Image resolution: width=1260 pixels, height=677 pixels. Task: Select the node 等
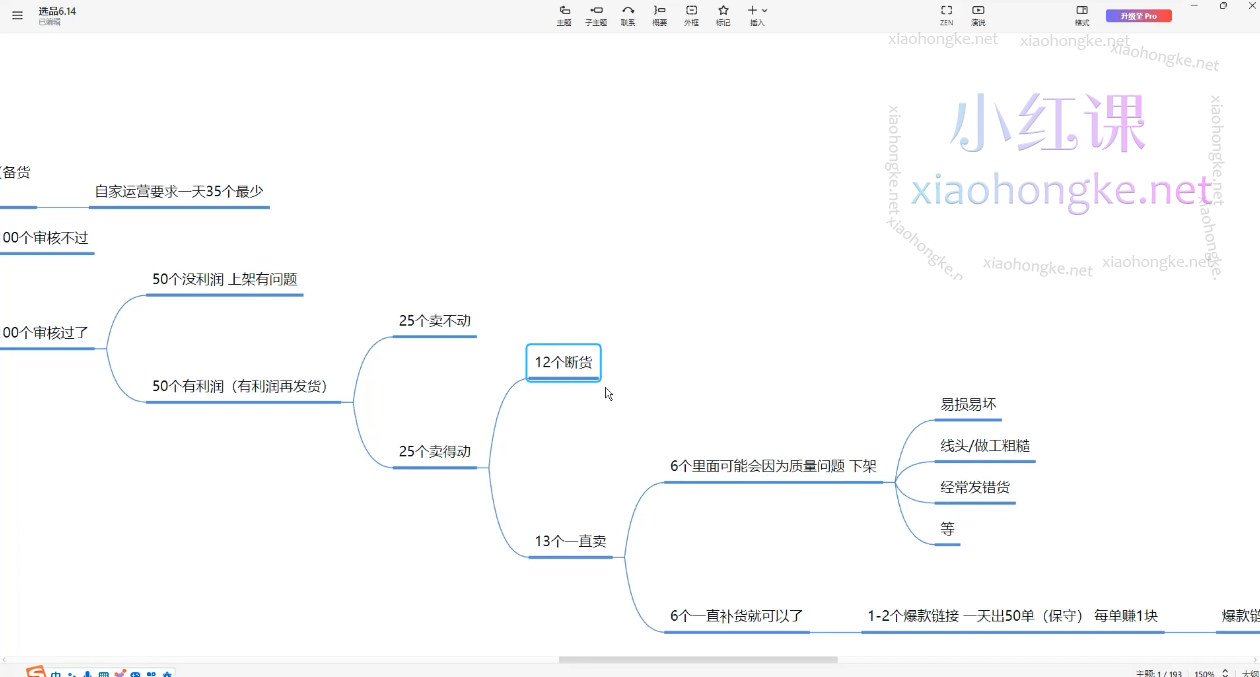pos(947,529)
